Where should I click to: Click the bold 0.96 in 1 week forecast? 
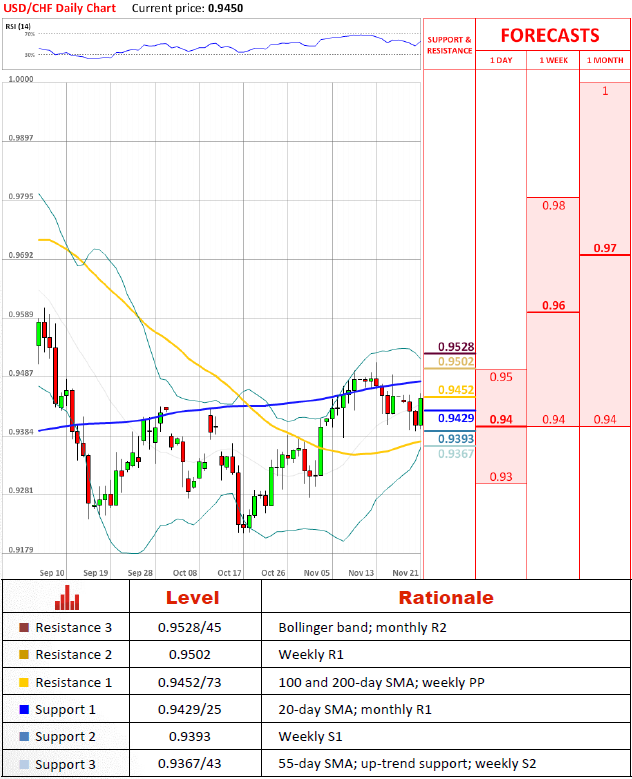tap(553, 305)
